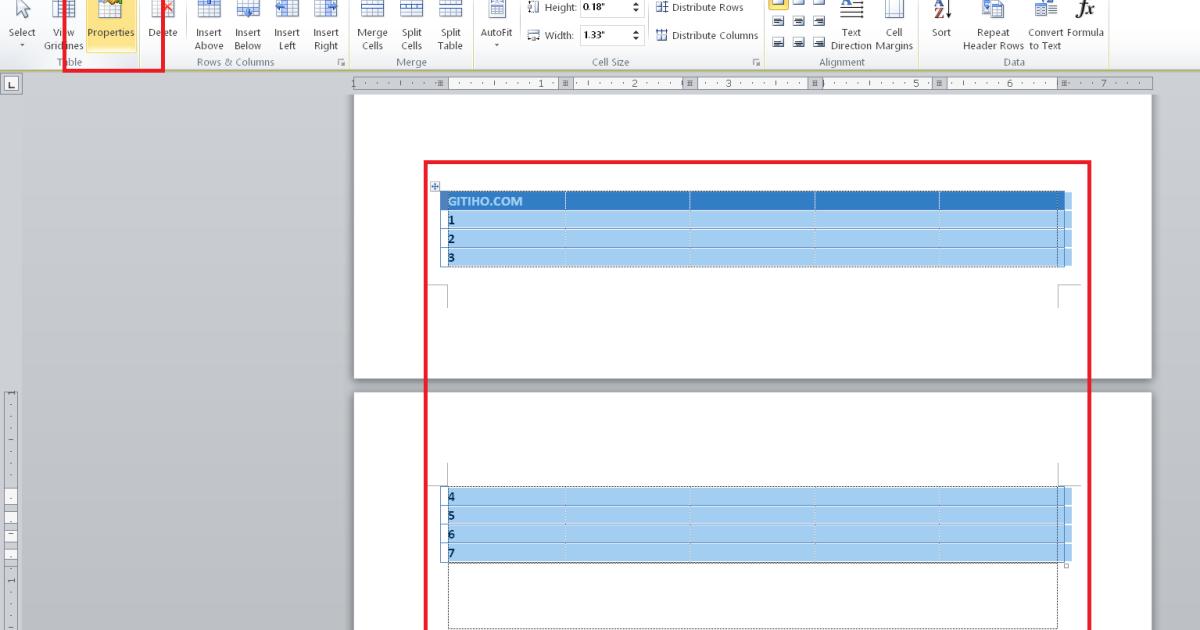1200x630 pixels.
Task: Open the Cell Margins settings
Action: pyautogui.click(x=894, y=25)
